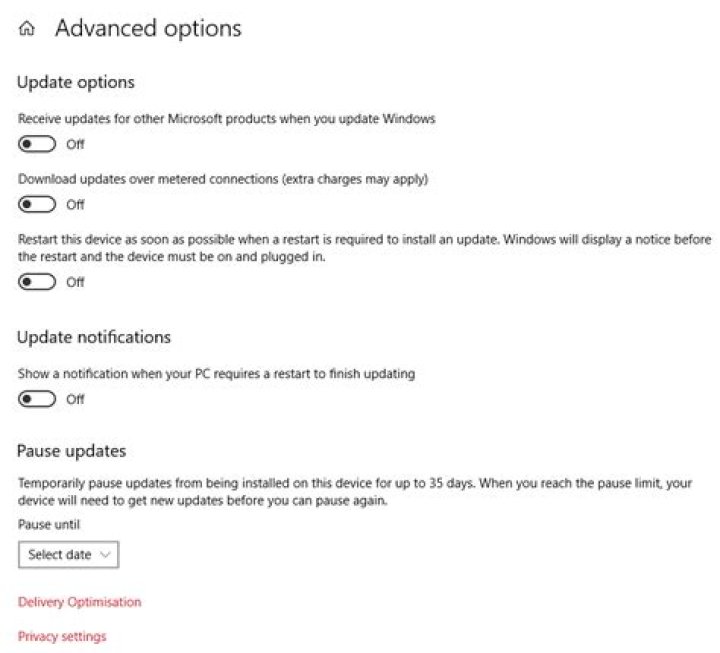This screenshot has height=653, width=720.
Task: Turn on restart device as soon as possible switch
Action: point(38,282)
